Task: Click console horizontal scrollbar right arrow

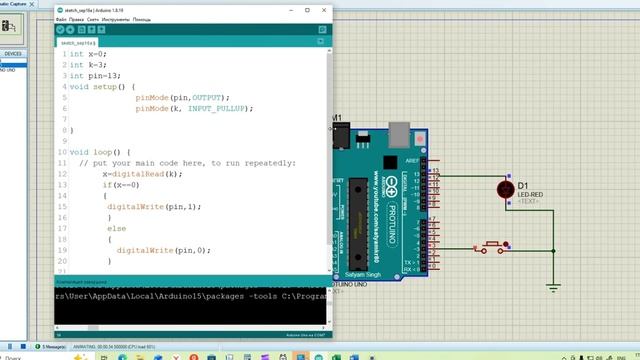Action: coord(324,328)
